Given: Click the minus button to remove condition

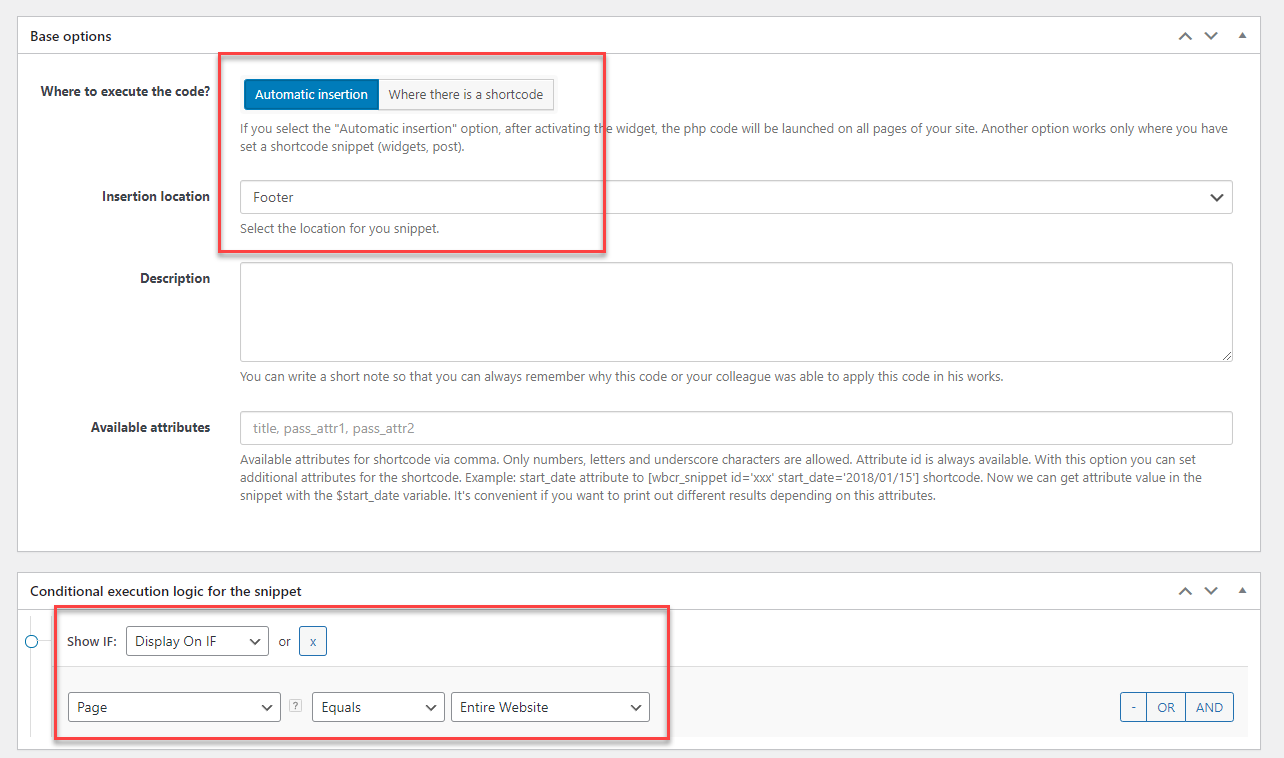Looking at the screenshot, I should click(x=1133, y=707).
